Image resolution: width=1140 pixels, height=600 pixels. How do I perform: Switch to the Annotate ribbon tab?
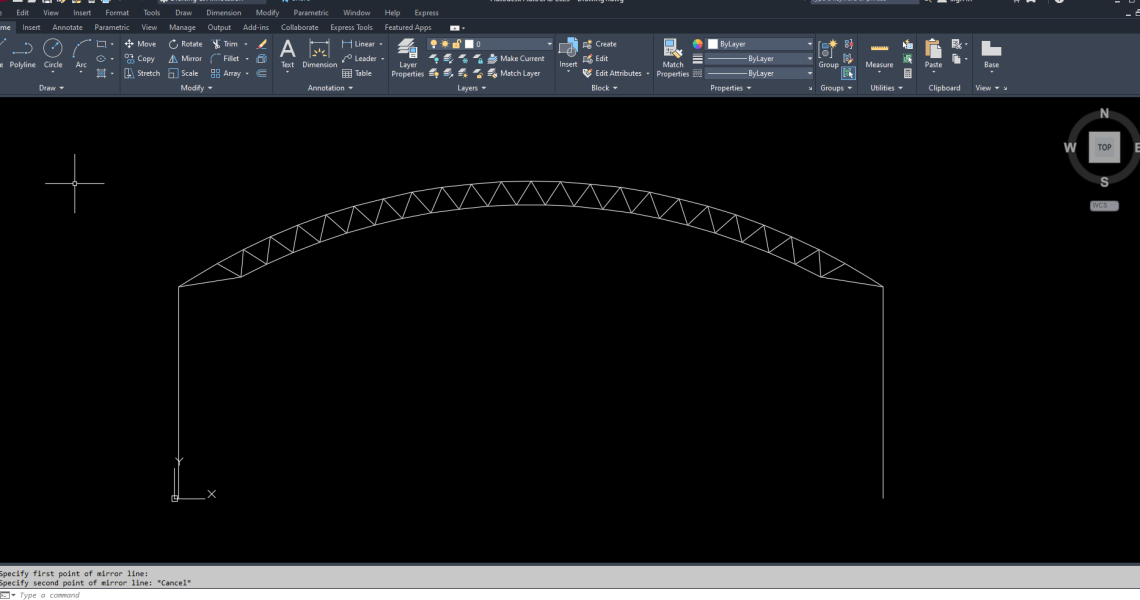click(68, 28)
